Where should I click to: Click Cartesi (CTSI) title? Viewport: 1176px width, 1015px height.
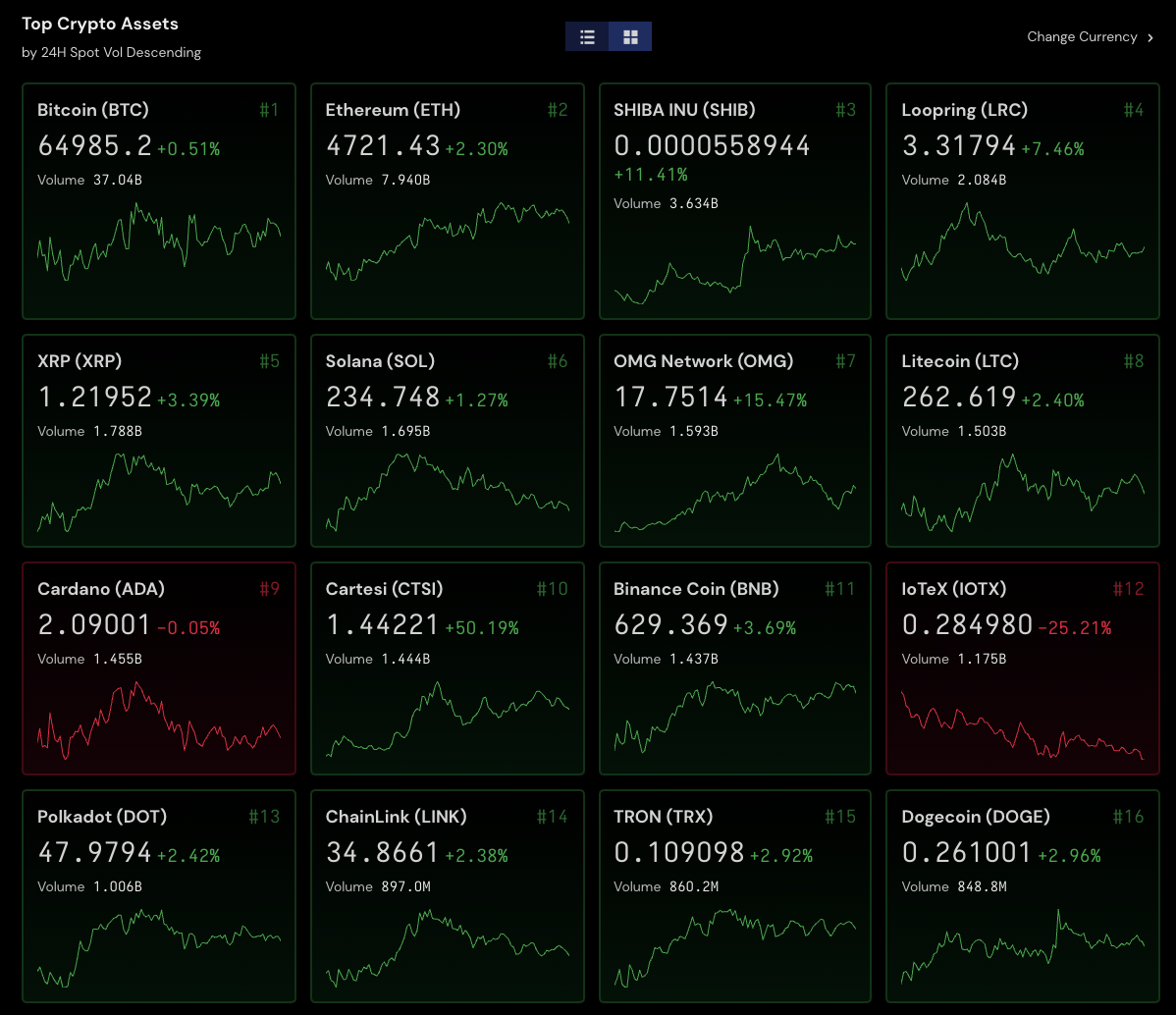coord(384,589)
